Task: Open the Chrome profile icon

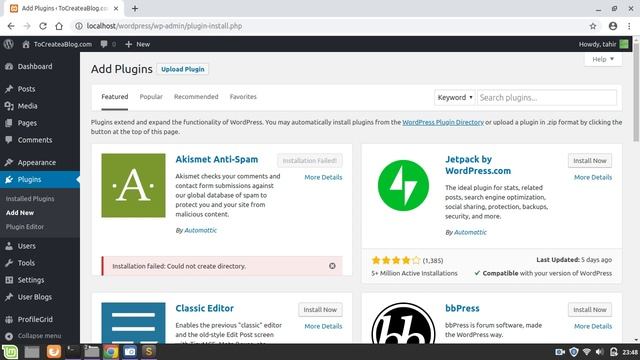Action: click(x=613, y=26)
